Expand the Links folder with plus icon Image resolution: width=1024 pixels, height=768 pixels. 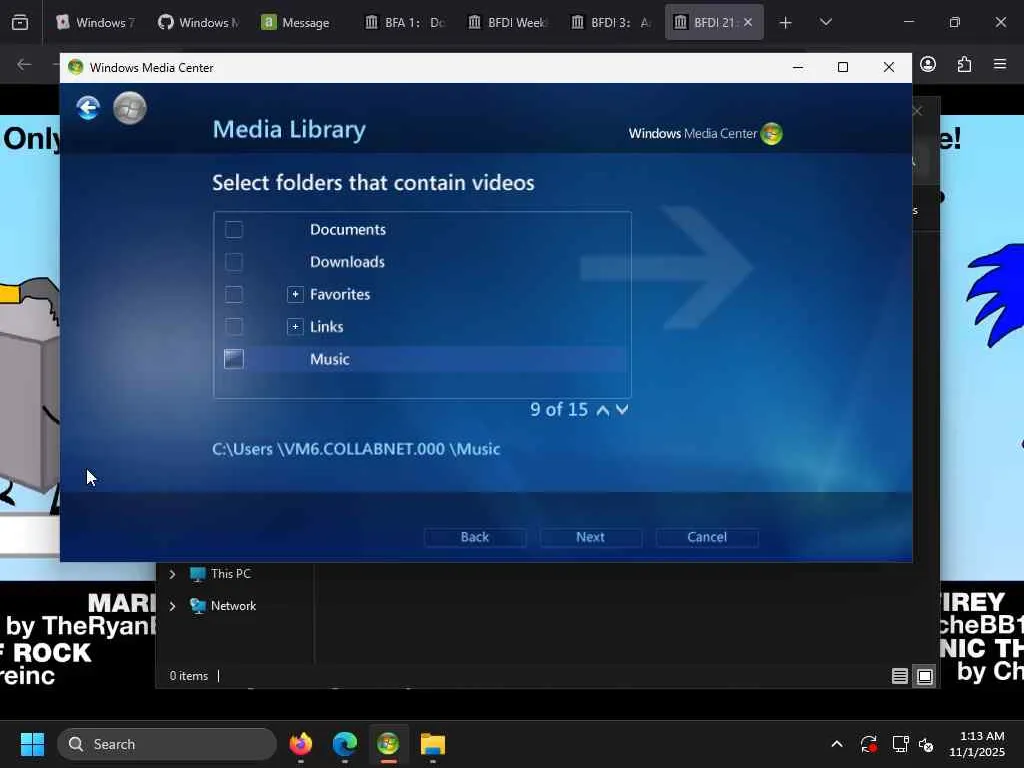click(x=295, y=327)
